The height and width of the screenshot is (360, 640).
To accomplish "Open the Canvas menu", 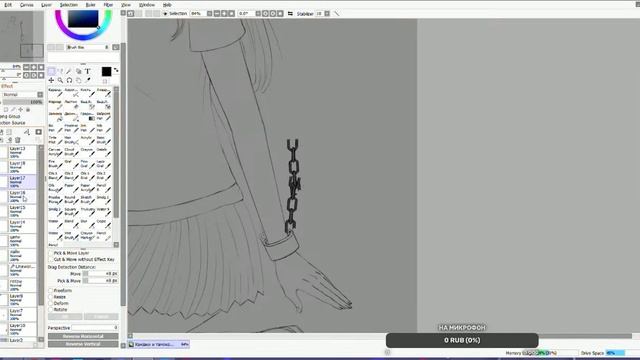I will 27,5.
